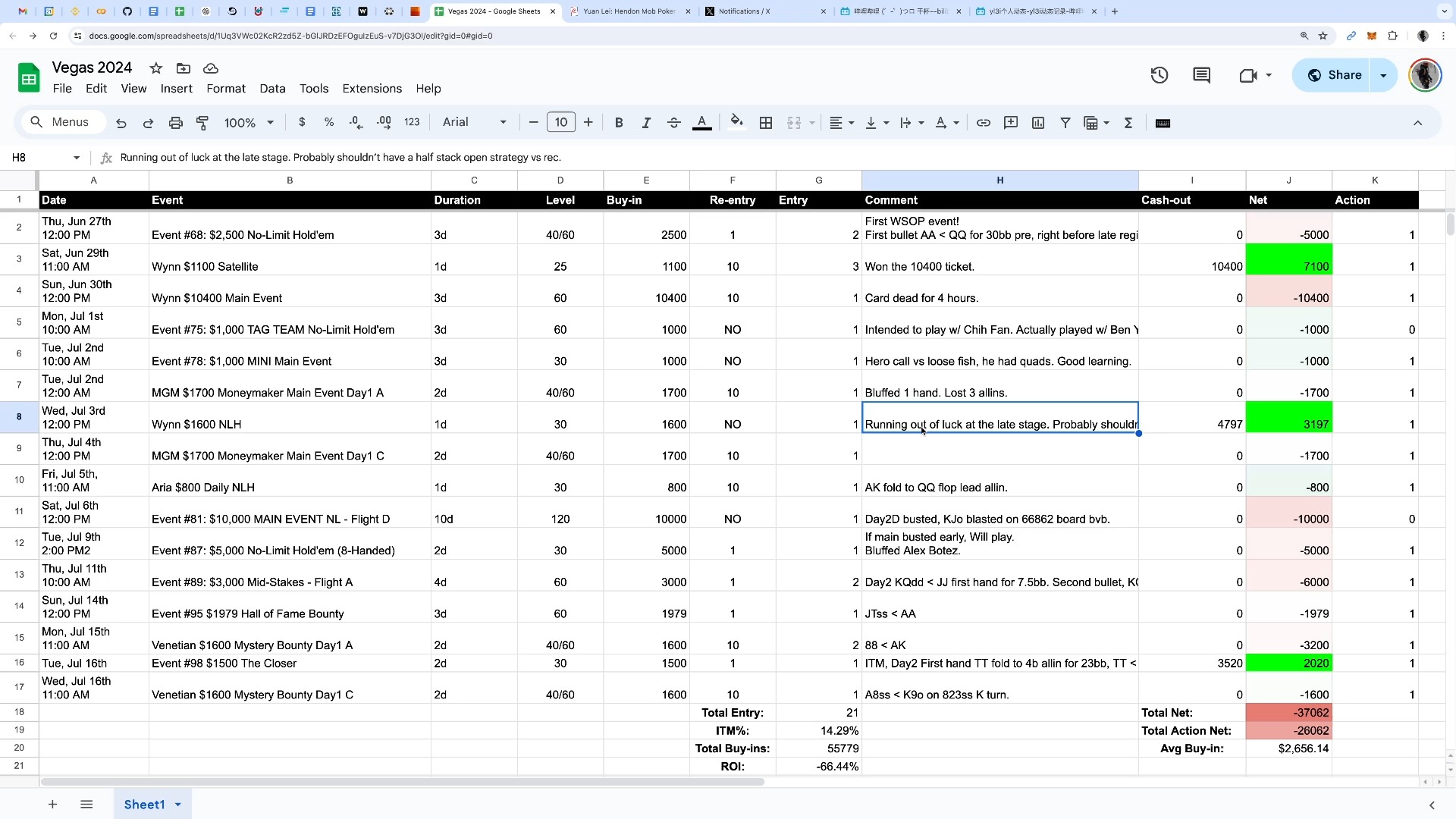Decrease font size minus button
This screenshot has width=1456, height=819.
pyautogui.click(x=533, y=122)
